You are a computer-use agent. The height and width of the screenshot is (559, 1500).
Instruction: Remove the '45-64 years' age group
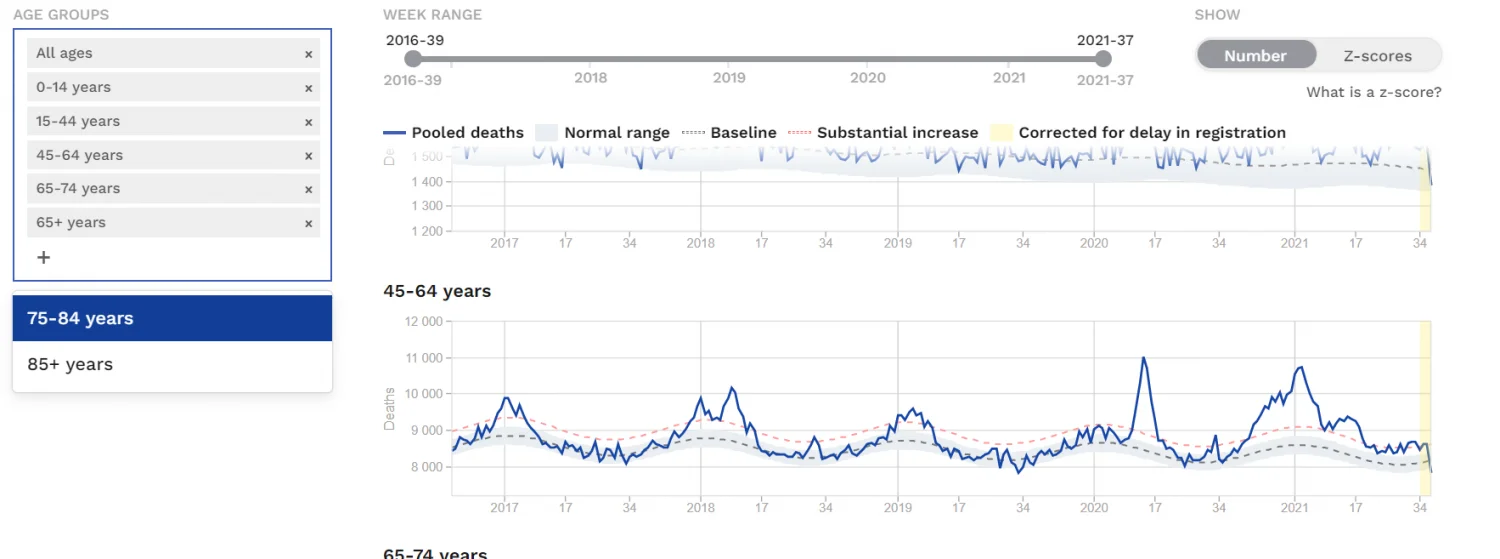coord(308,156)
